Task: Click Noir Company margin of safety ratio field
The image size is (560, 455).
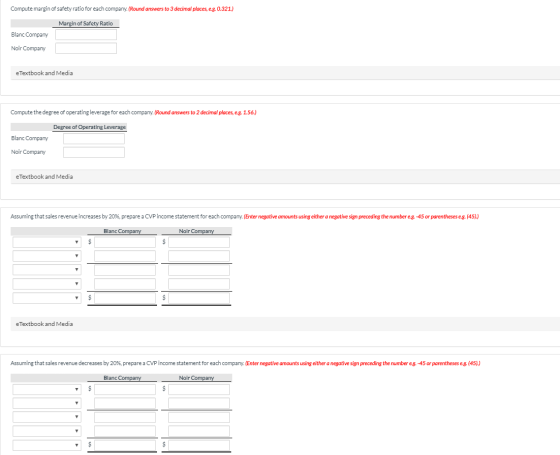Action: point(86,48)
